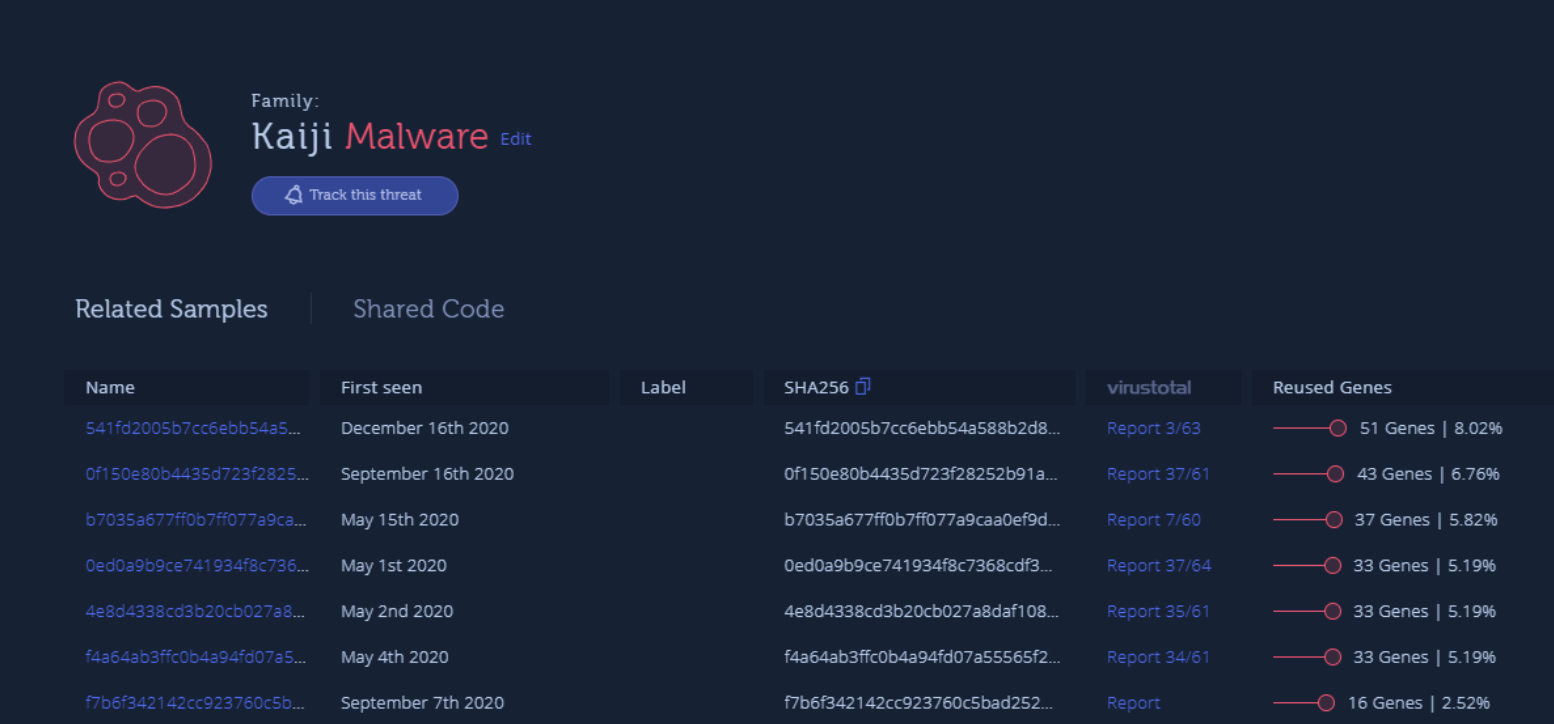Click the 16 Genes reuse slider
This screenshot has height=724, width=1554.
click(1304, 704)
